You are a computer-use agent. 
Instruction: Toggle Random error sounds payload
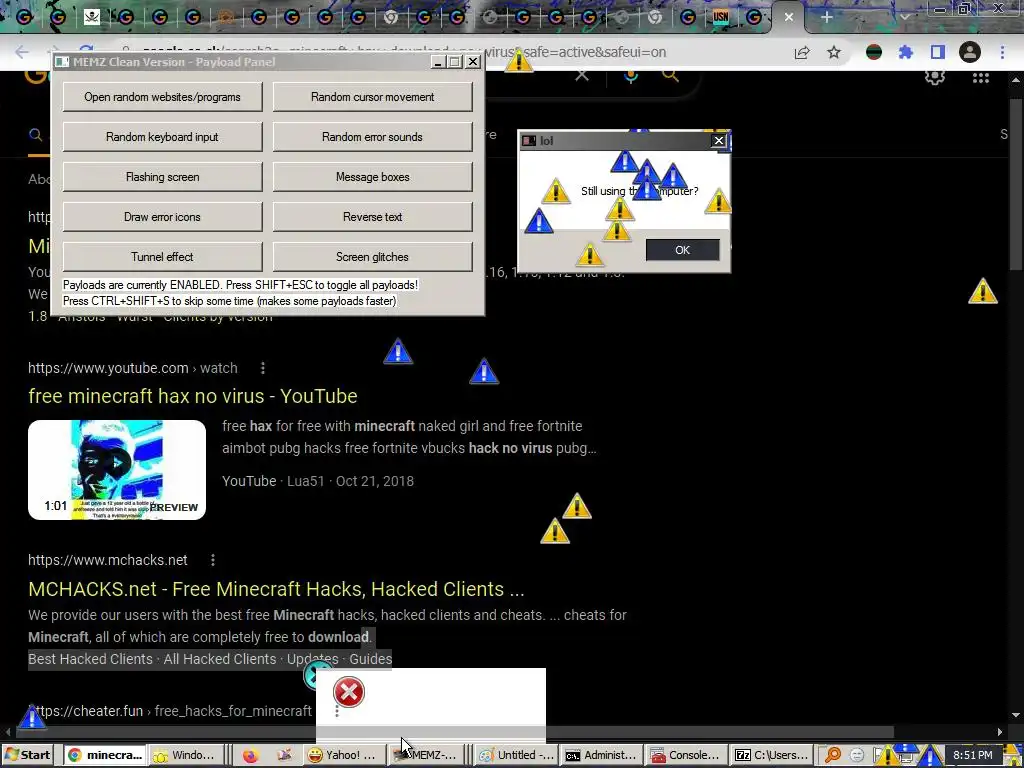372,136
